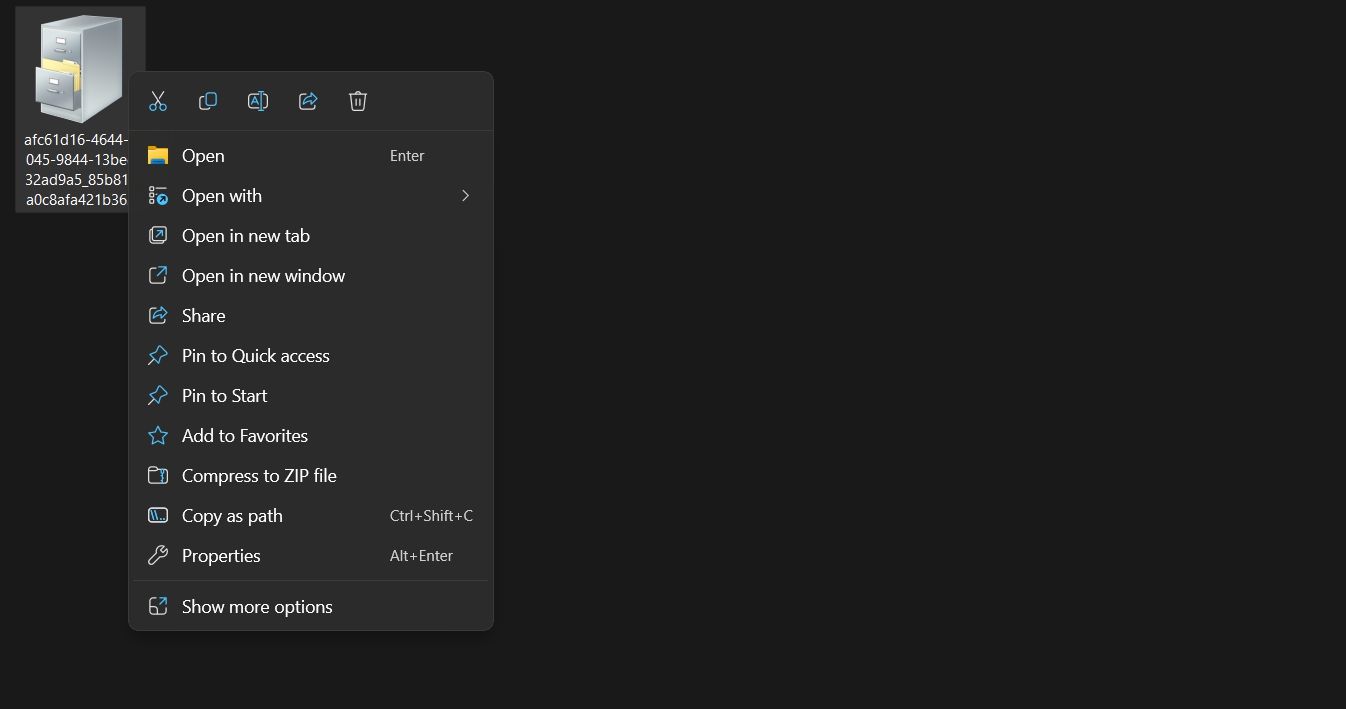
Task: Click the Delete trash icon
Action: [357, 100]
